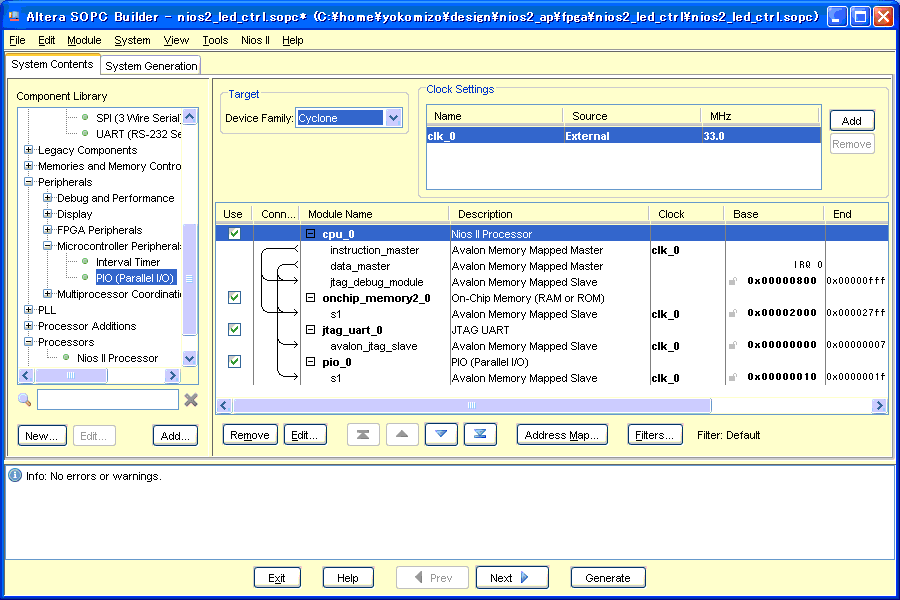This screenshot has height=600, width=900.
Task: Click the component library scroll-right arrow
Action: point(172,376)
